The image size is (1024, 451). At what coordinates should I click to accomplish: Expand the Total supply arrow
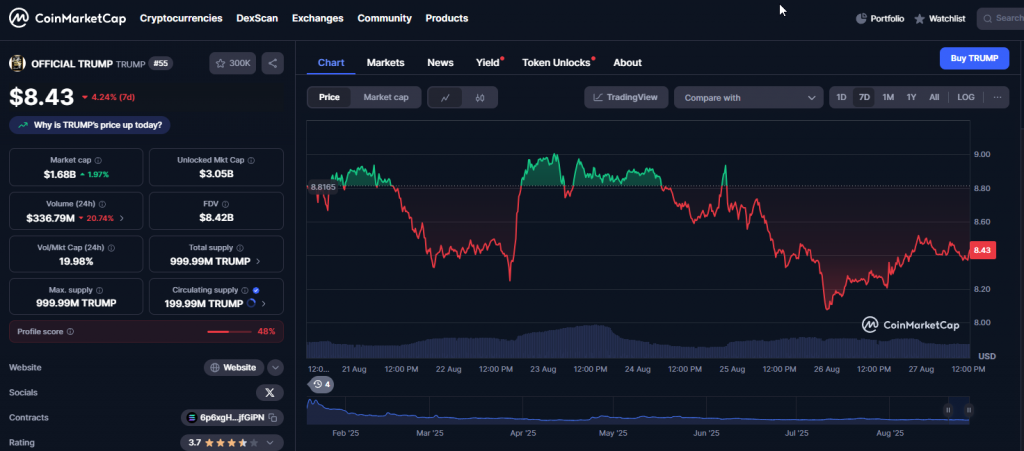click(x=259, y=261)
